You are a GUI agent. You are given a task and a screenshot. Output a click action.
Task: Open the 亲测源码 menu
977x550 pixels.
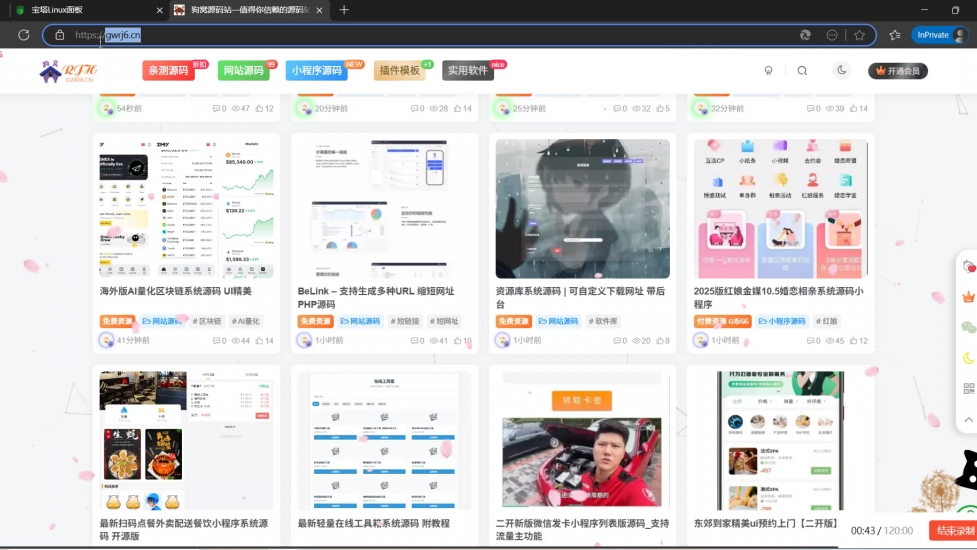click(168, 70)
